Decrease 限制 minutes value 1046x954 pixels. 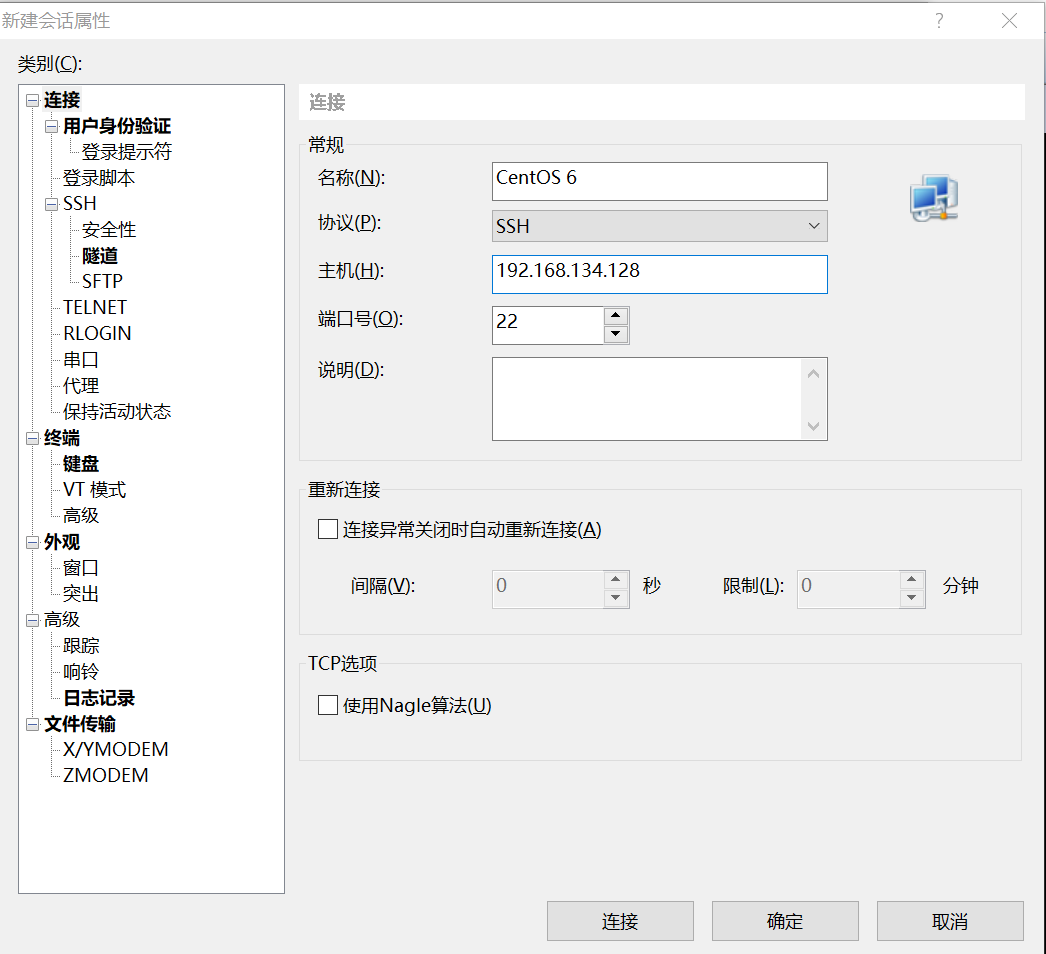[x=911, y=598]
